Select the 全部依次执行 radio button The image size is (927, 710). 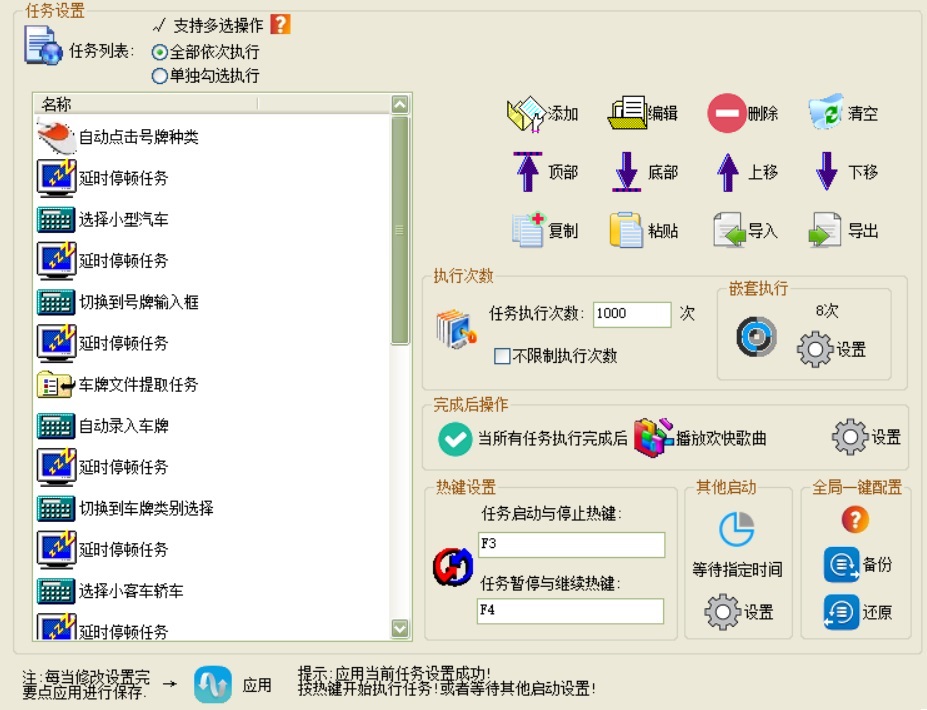(x=159, y=52)
